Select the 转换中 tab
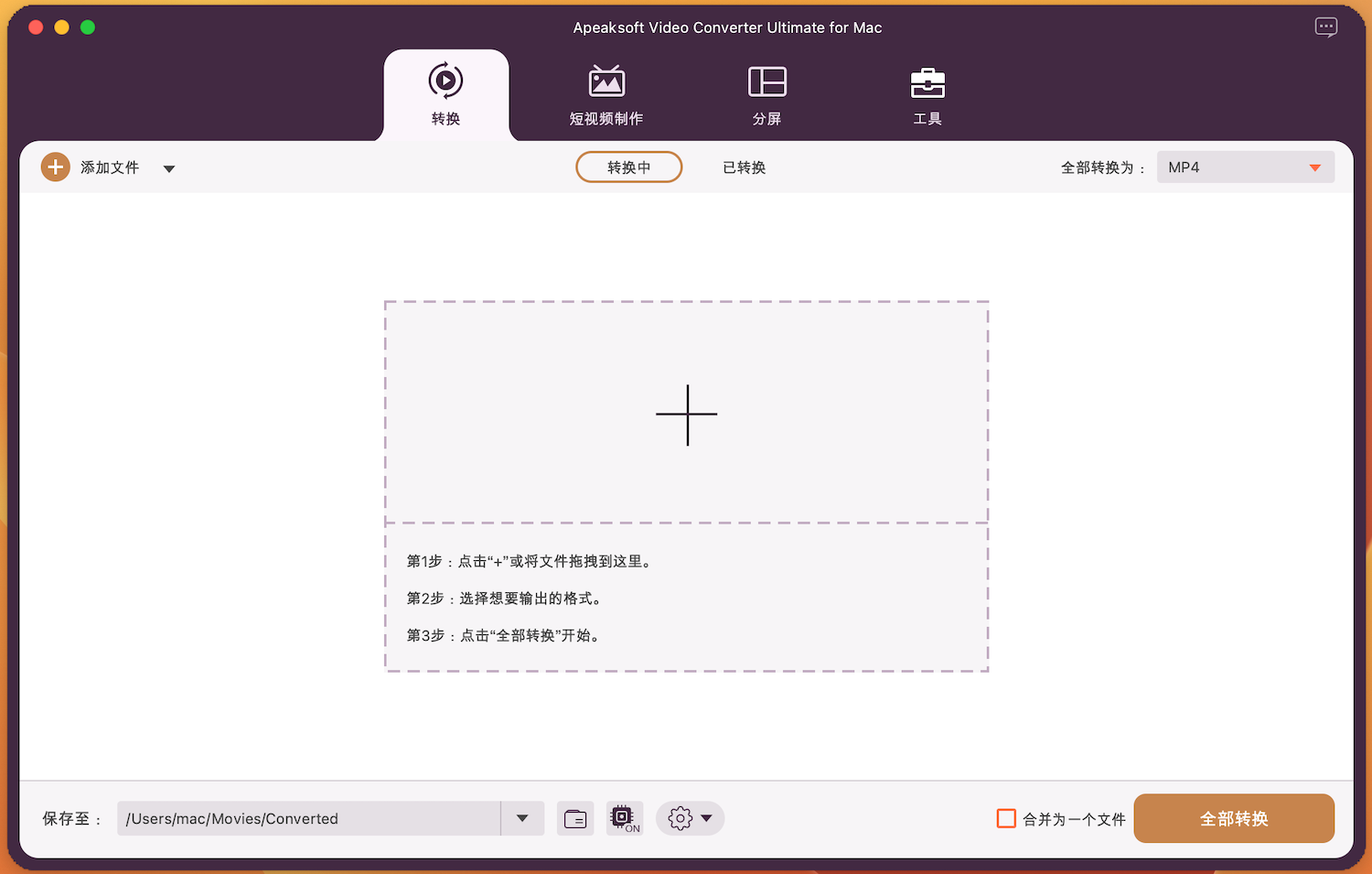Image resolution: width=1372 pixels, height=874 pixels. pyautogui.click(x=628, y=167)
